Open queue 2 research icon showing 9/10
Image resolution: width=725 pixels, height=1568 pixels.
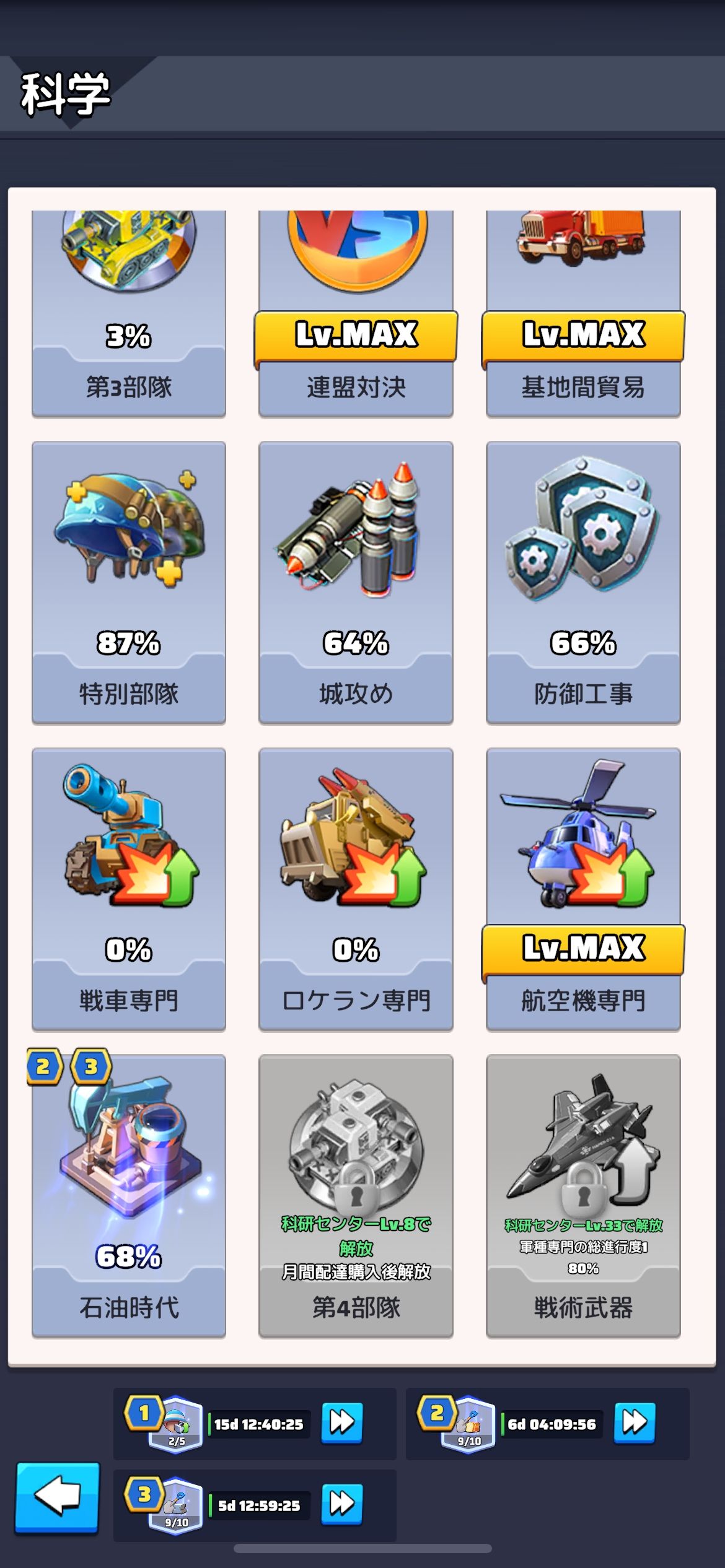click(469, 1424)
